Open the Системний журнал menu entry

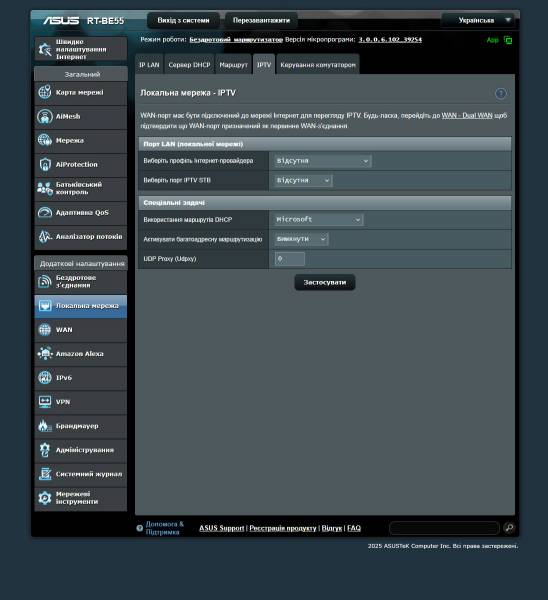click(81, 474)
